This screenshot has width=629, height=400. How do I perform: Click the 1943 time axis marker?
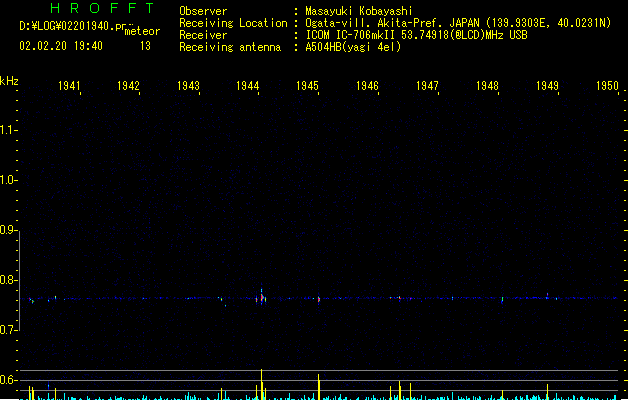coord(188,86)
